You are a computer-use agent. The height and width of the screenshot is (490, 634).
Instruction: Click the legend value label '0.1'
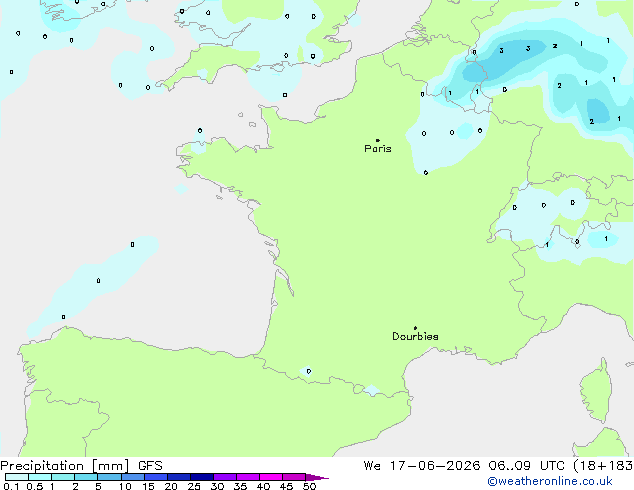point(11,486)
